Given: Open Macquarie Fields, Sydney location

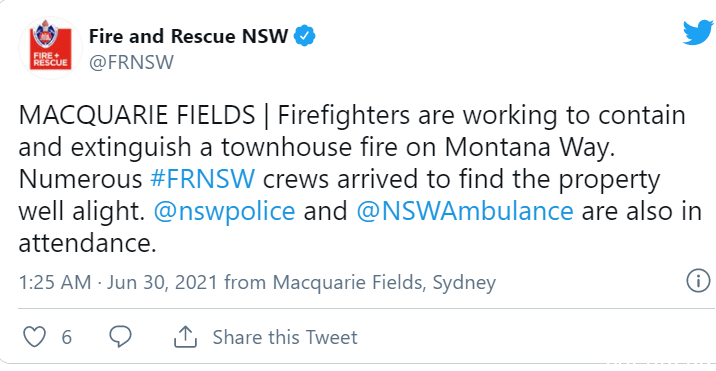Looking at the screenshot, I should (x=384, y=283).
